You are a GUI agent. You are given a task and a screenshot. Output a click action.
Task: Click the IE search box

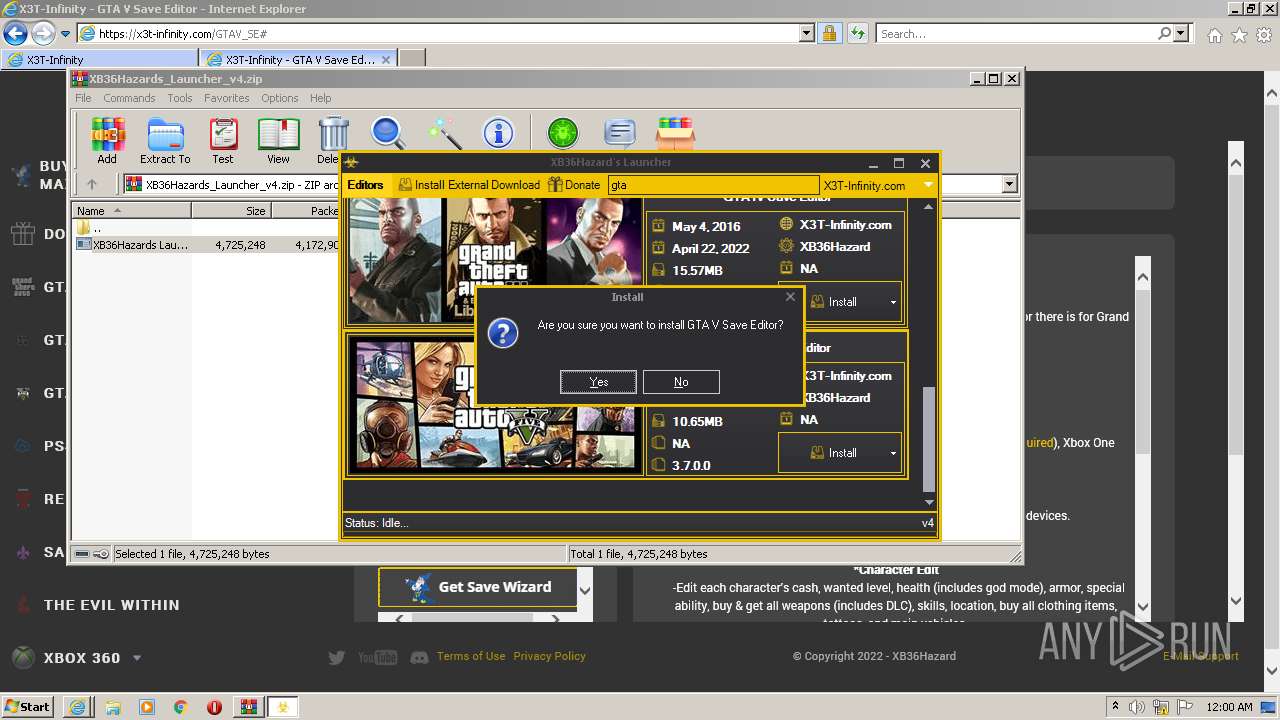(x=1017, y=34)
